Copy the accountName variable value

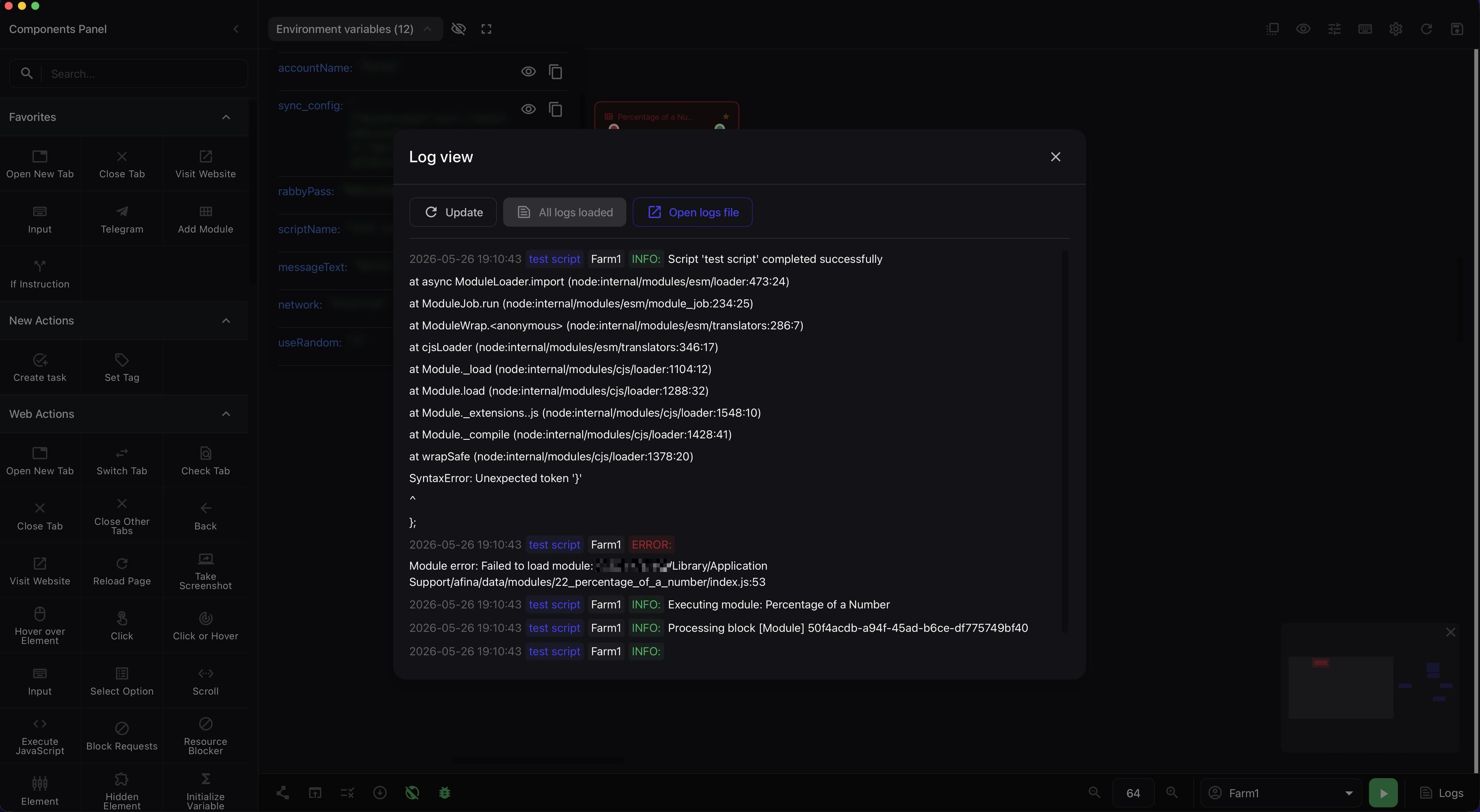[555, 72]
